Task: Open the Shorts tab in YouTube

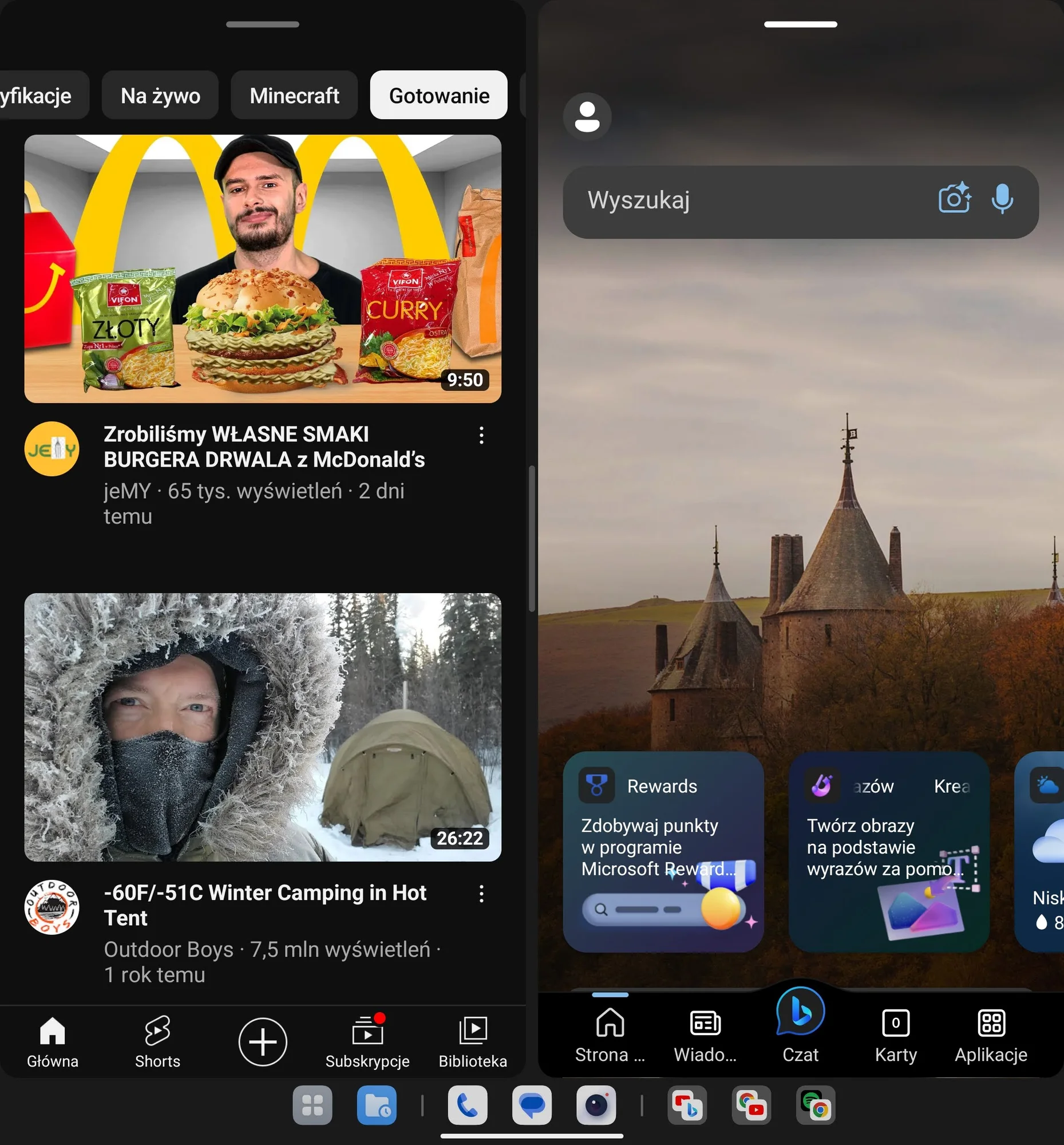Action: pyautogui.click(x=157, y=1042)
